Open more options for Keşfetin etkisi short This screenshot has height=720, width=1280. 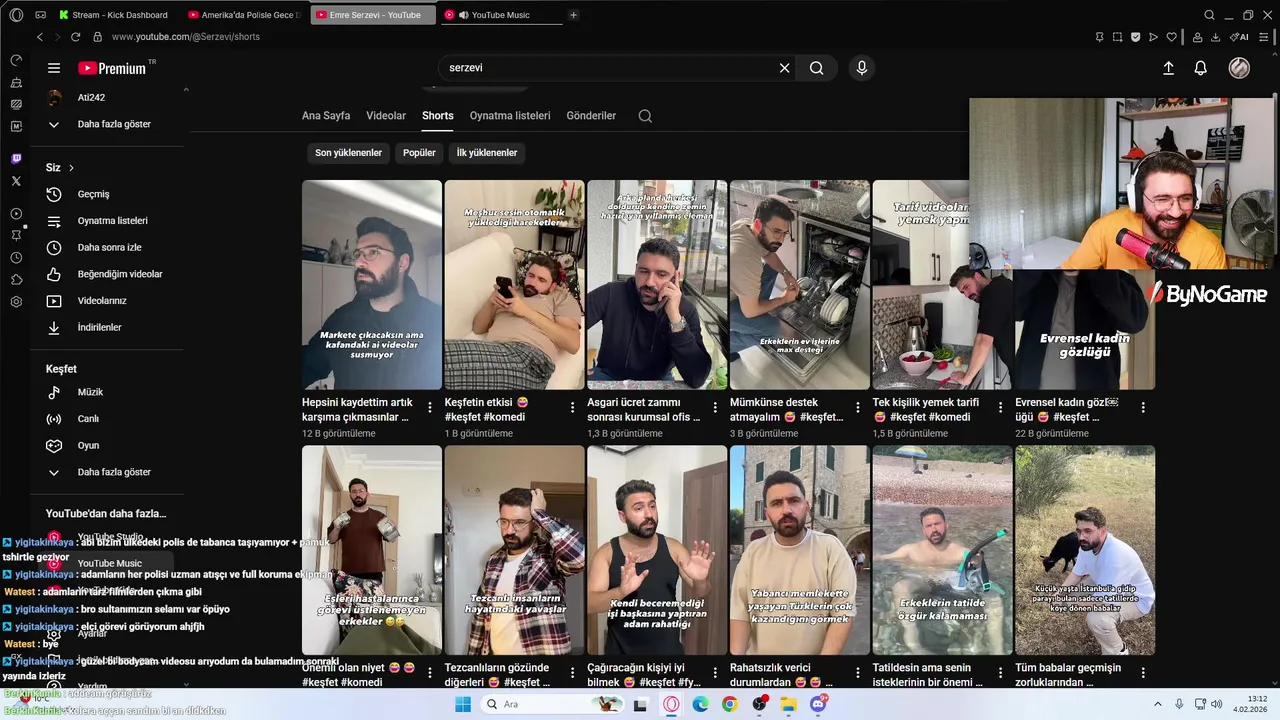[x=572, y=408]
